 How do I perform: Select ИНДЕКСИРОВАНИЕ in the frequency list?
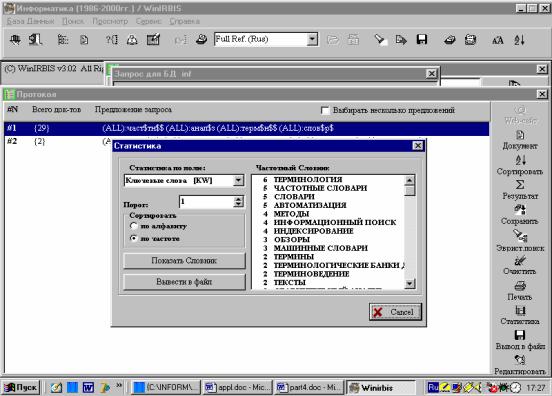pyautogui.click(x=313, y=231)
